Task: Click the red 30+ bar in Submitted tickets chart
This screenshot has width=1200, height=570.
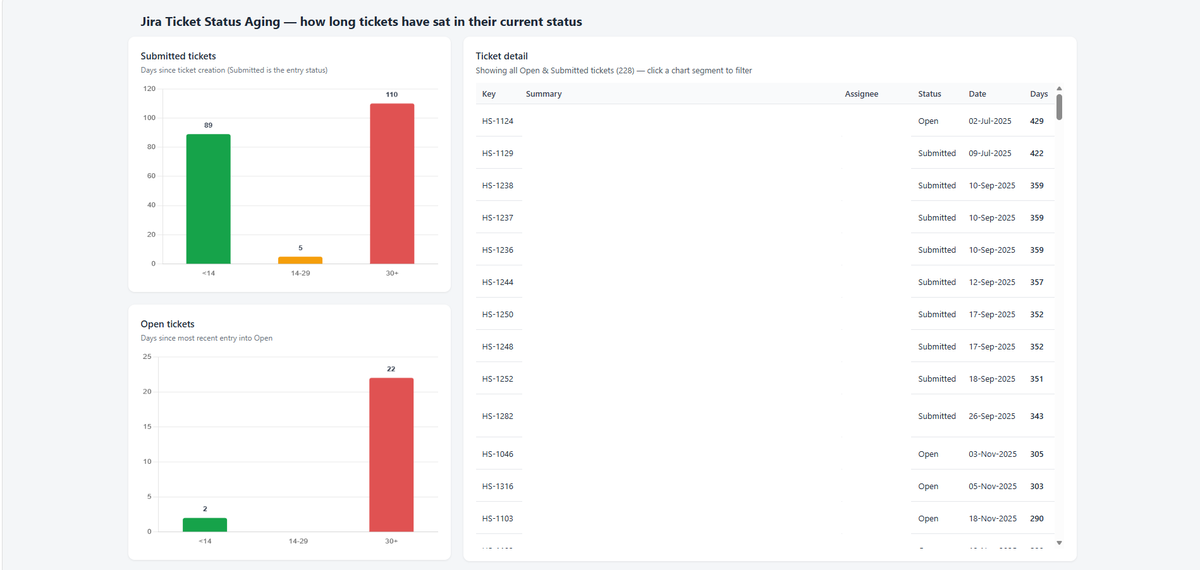Action: point(392,183)
